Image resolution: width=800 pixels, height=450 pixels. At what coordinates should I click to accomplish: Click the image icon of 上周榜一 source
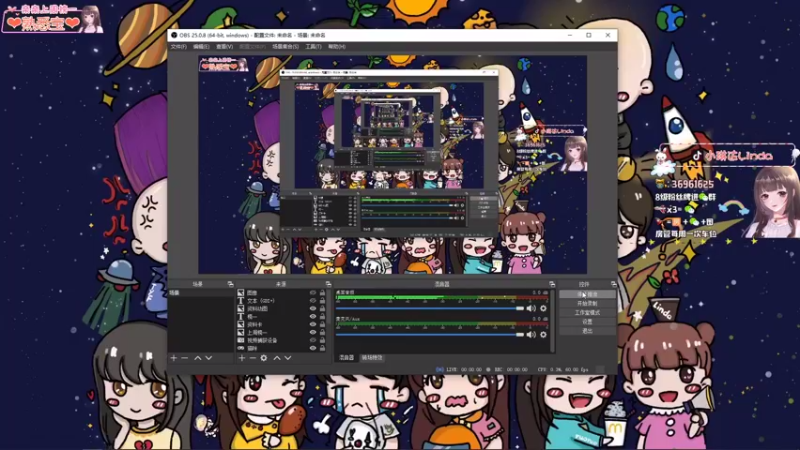tap(241, 332)
